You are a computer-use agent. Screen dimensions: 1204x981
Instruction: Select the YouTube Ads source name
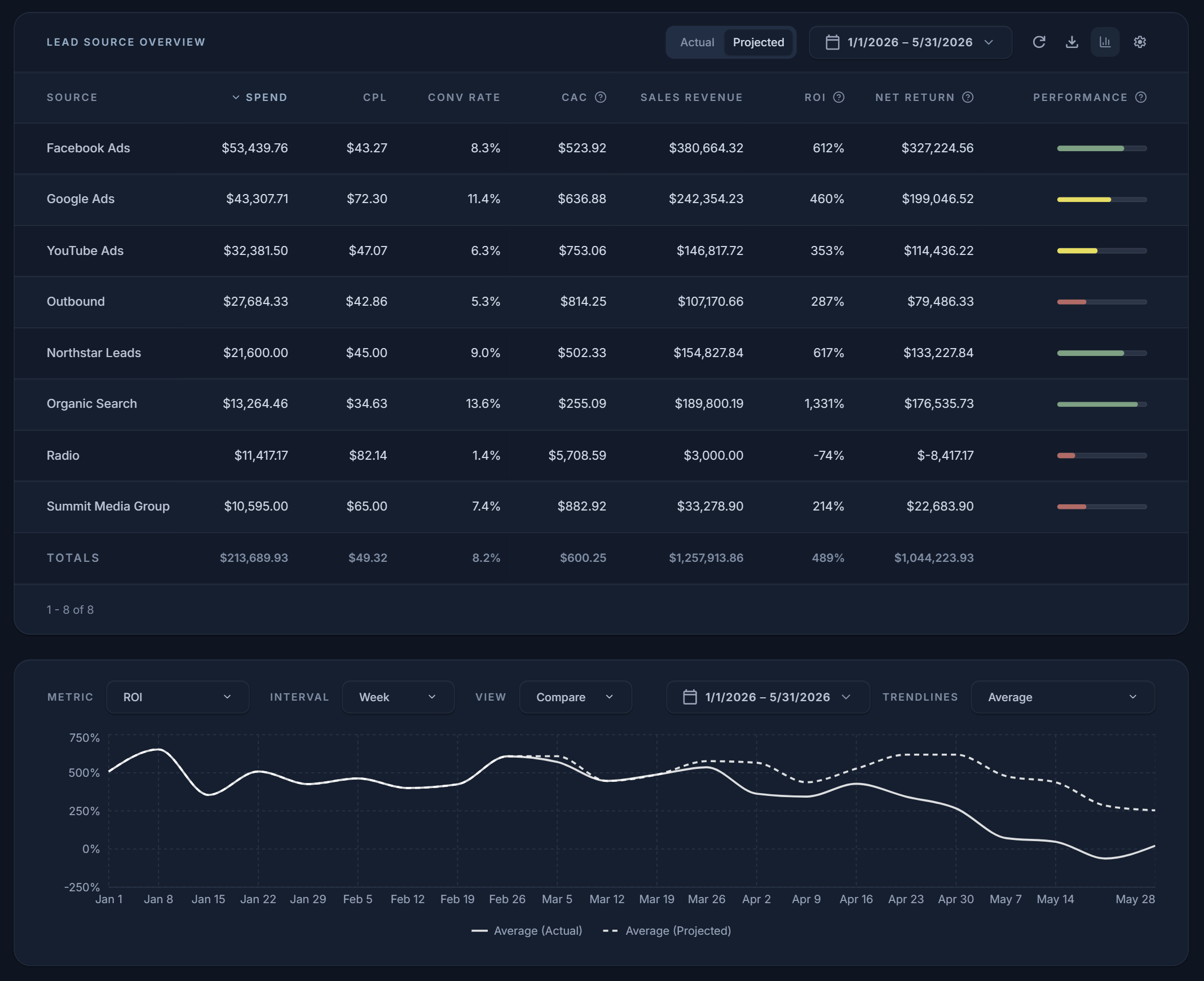pyautogui.click(x=85, y=250)
